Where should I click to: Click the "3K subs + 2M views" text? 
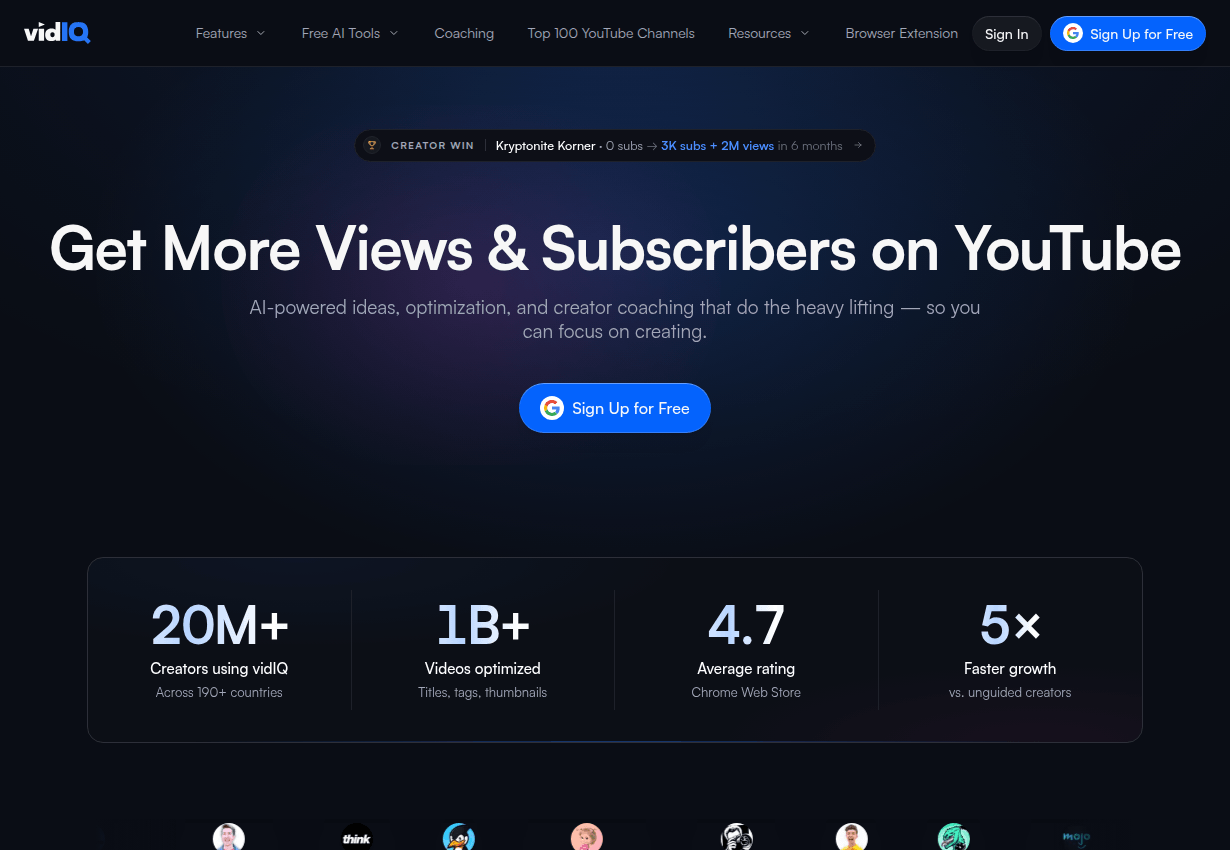[717, 146]
